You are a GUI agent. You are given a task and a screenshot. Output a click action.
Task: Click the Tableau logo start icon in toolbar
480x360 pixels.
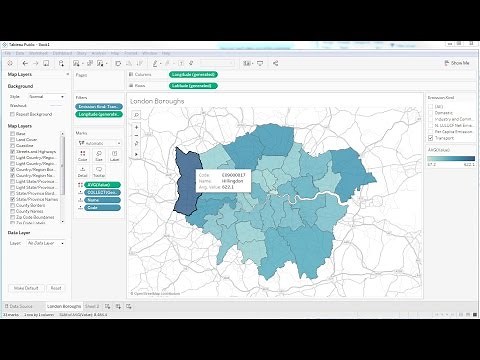tap(10, 63)
